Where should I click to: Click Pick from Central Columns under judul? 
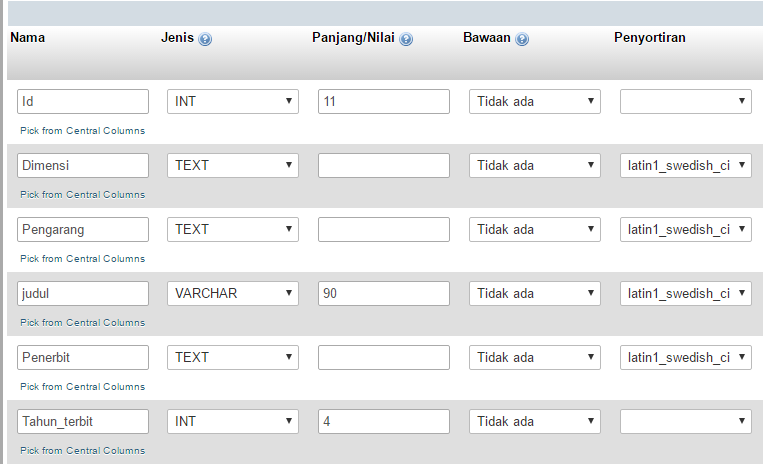click(x=82, y=323)
